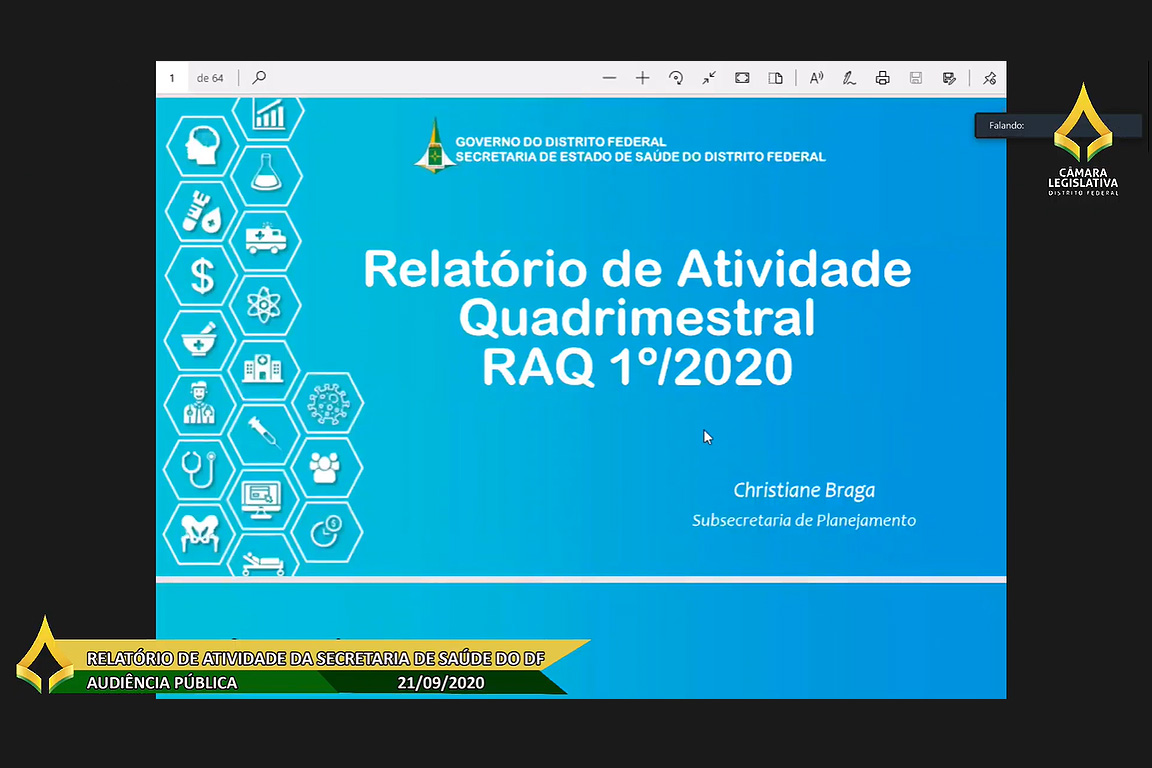1152x768 pixels.
Task: Click the zoom in plus icon
Action: (x=642, y=78)
